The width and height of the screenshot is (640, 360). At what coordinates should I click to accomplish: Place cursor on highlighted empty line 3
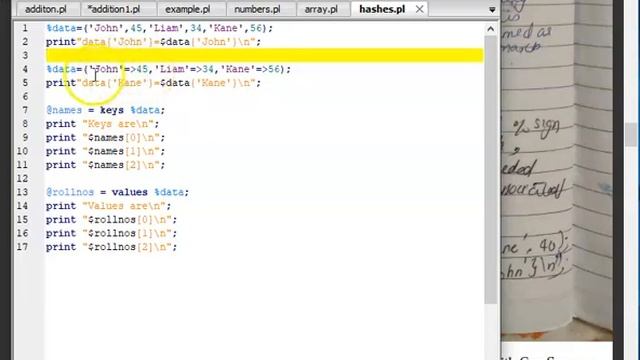pos(264,55)
